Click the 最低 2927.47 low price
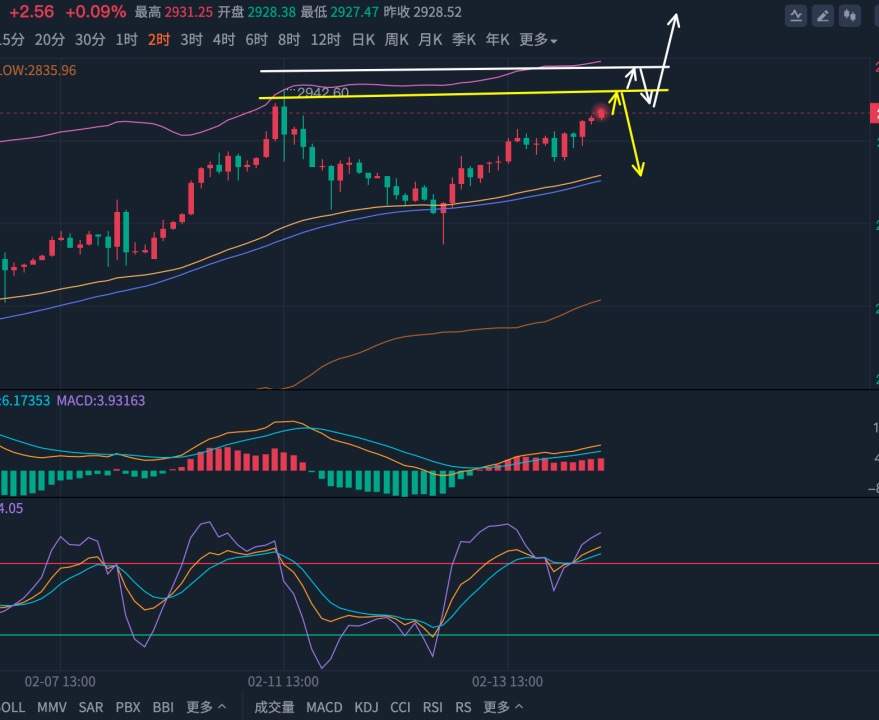Image resolution: width=879 pixels, height=720 pixels. 340,12
